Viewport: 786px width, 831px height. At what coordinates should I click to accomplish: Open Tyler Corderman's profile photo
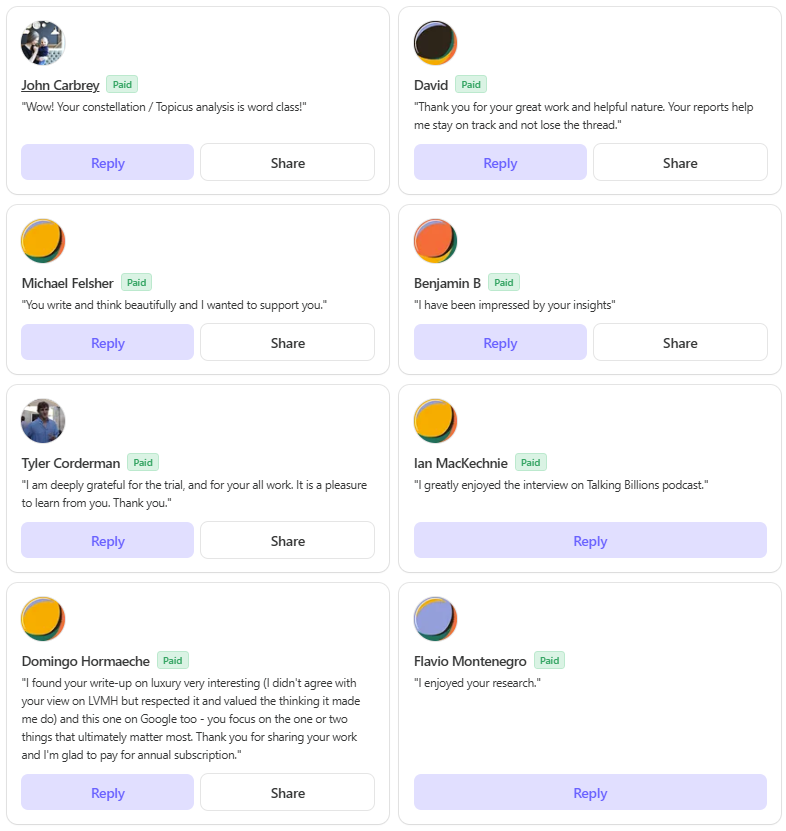click(x=43, y=421)
